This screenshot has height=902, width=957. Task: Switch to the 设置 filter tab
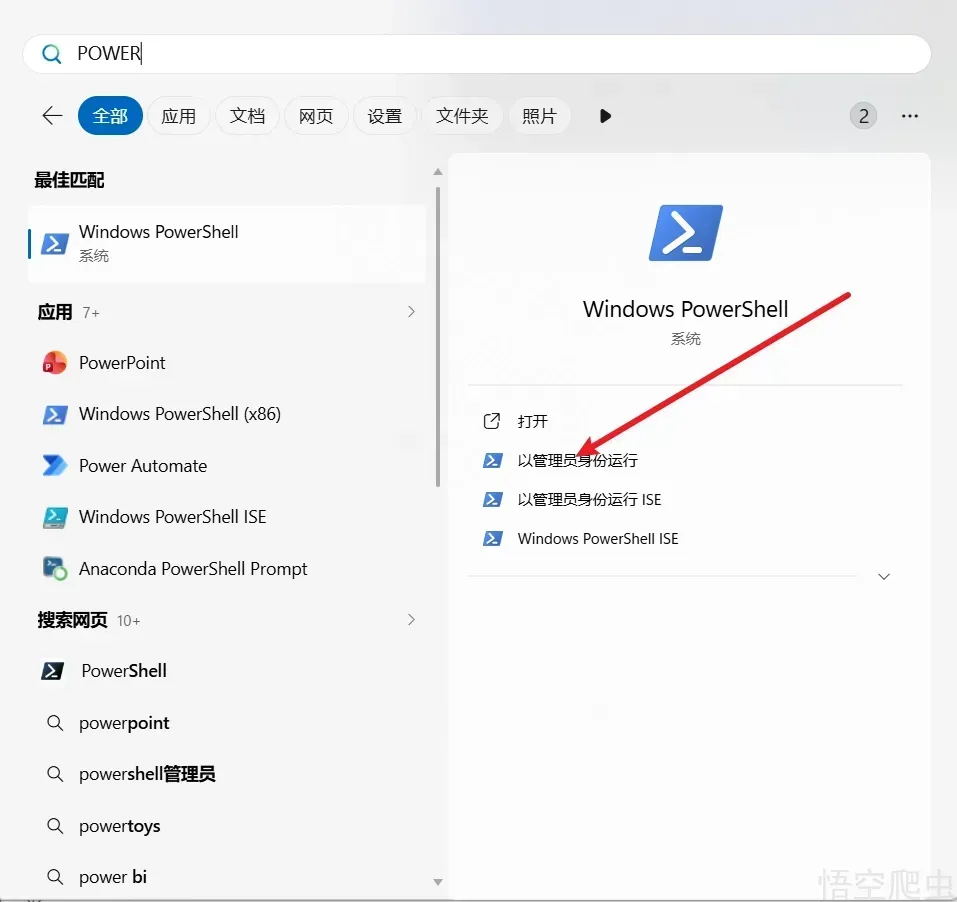coord(385,115)
